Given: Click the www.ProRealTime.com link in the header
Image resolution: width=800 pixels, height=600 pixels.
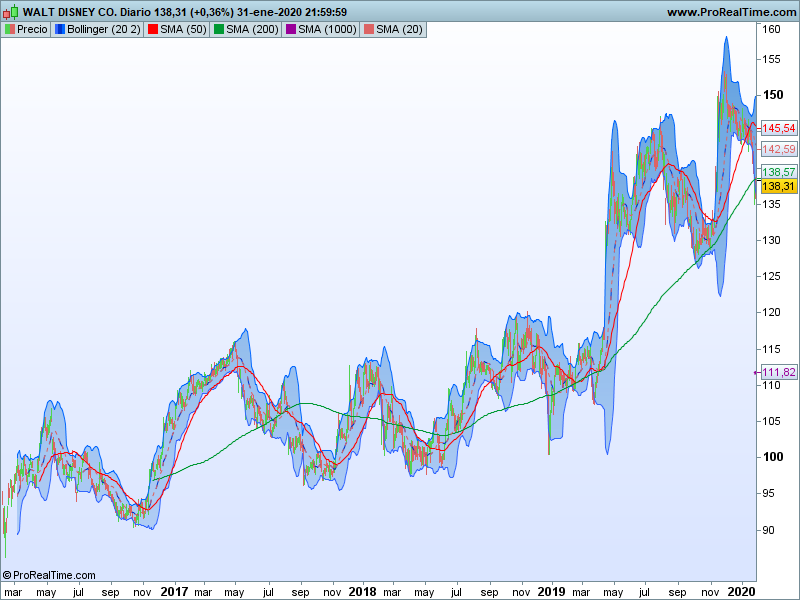Looking at the screenshot, I should tap(731, 12).
